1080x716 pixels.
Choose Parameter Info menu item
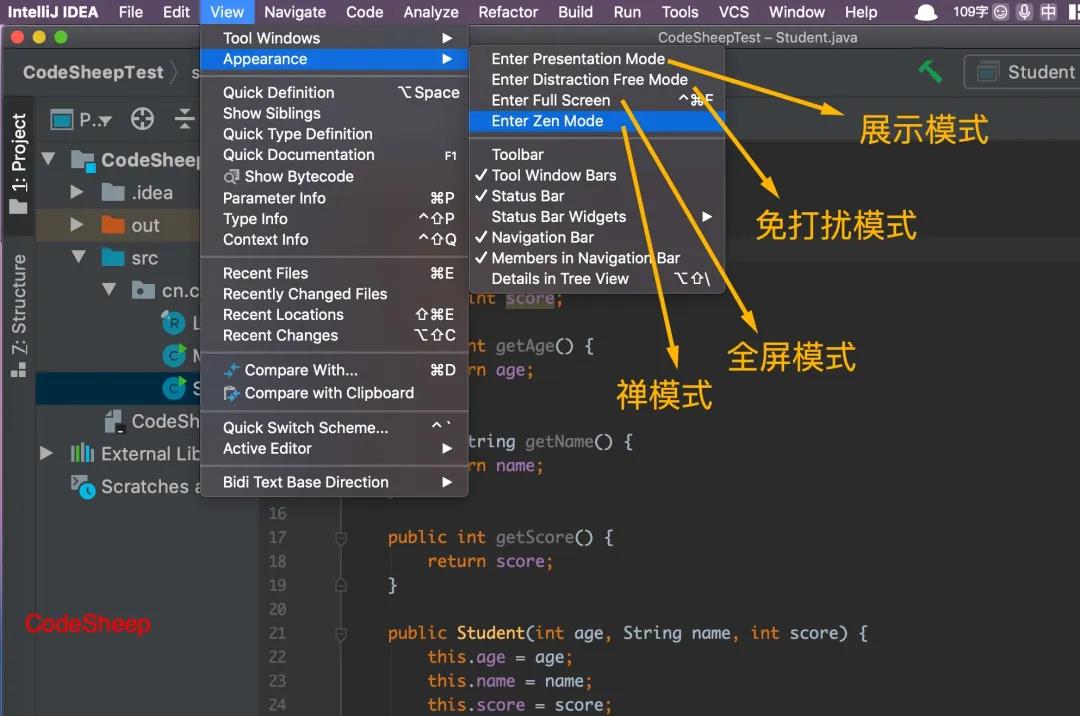point(334,198)
